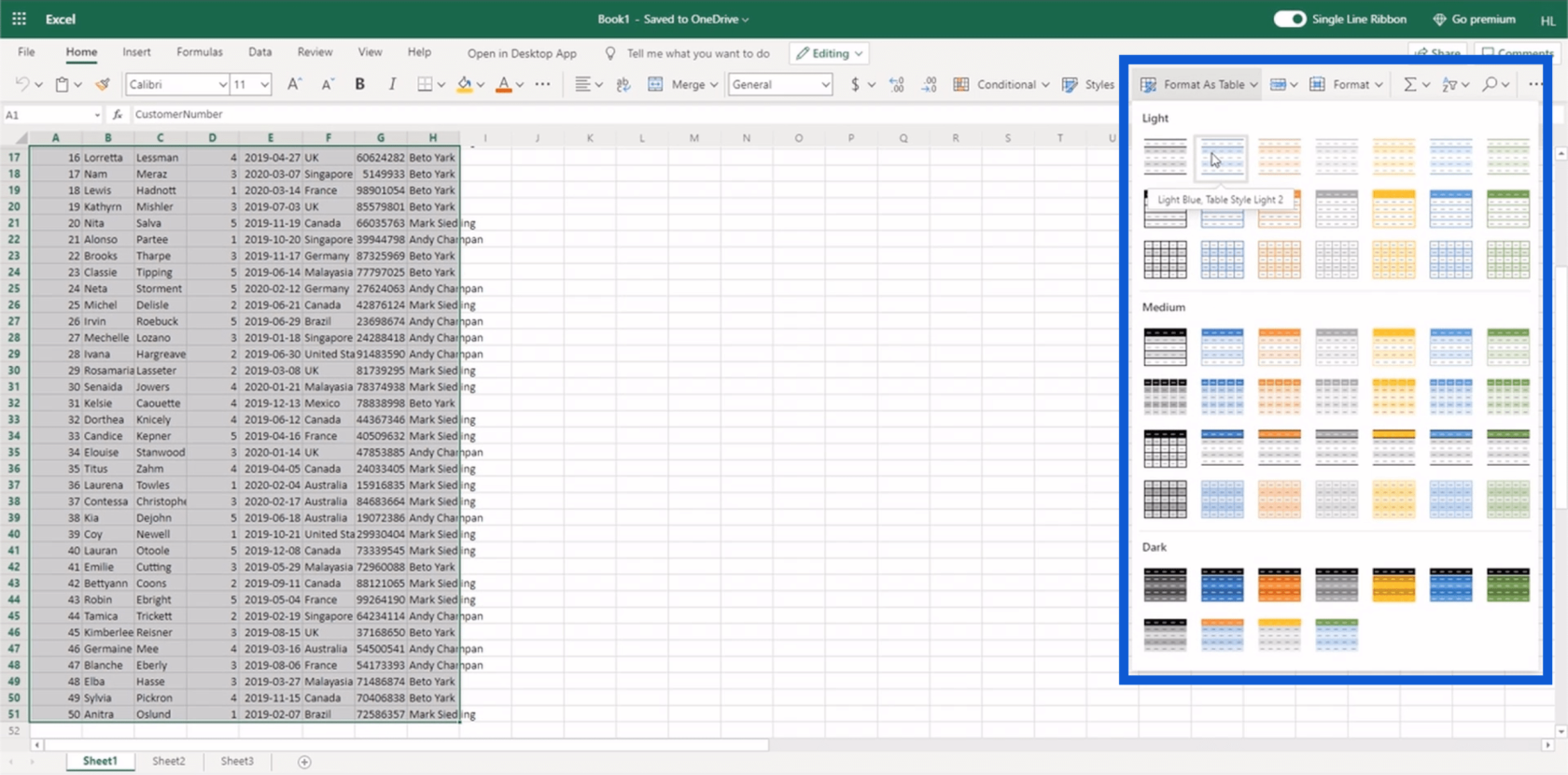The width and height of the screenshot is (1568, 775).
Task: Choose the black style in first Medium row
Action: (x=1165, y=346)
